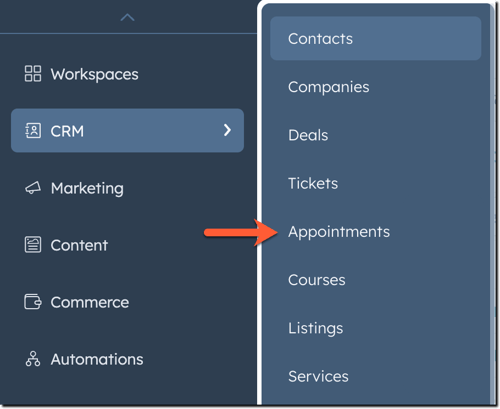Screen dimensions: 500x409
Task: Click the Content page icon
Action: [33, 245]
